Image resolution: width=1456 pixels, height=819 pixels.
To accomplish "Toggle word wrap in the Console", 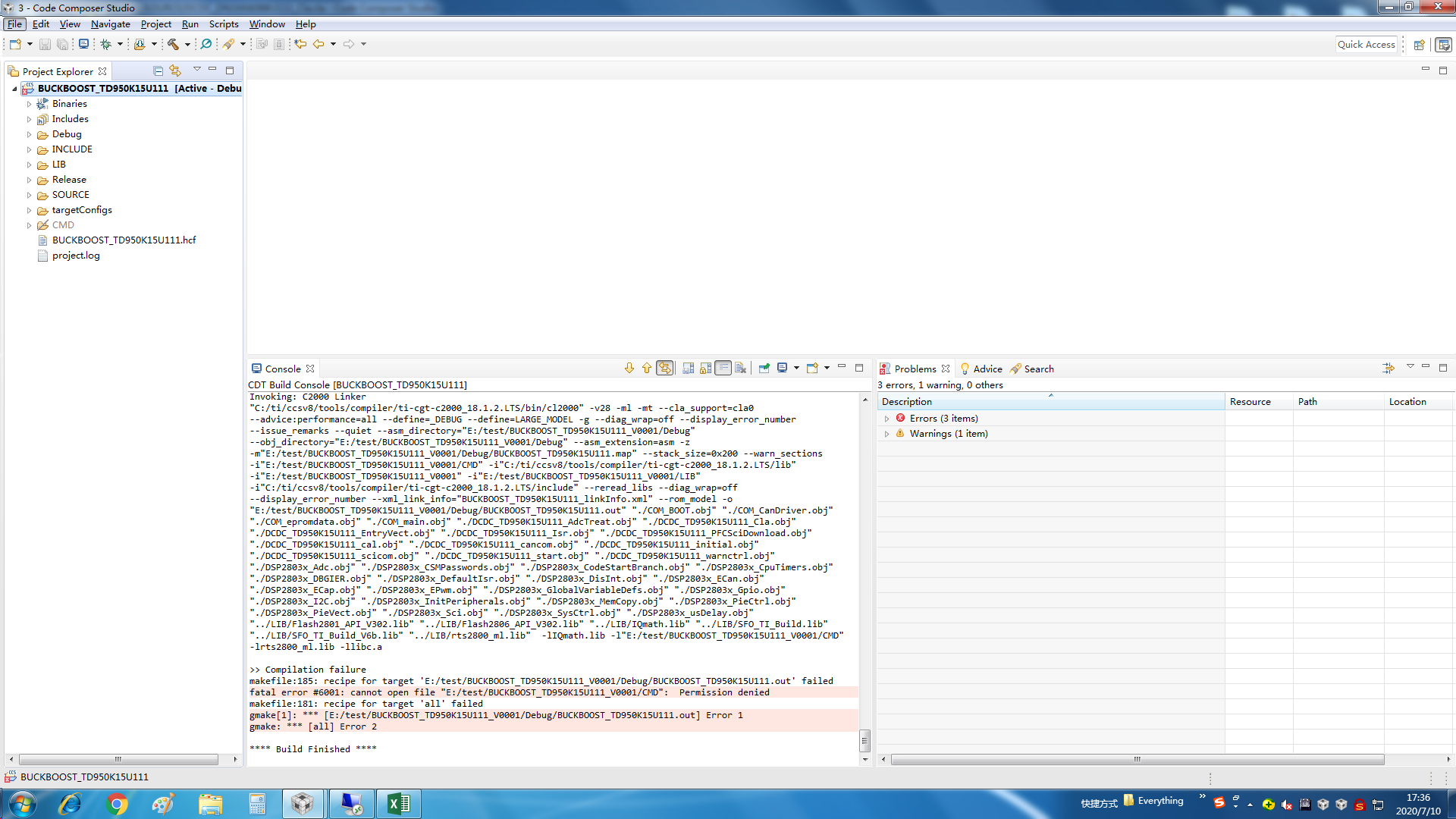I will point(723,368).
